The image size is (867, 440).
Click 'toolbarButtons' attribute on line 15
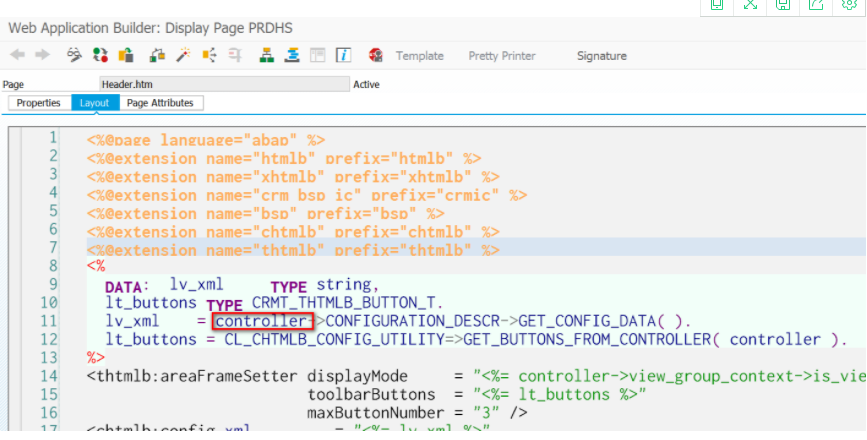click(x=371, y=395)
